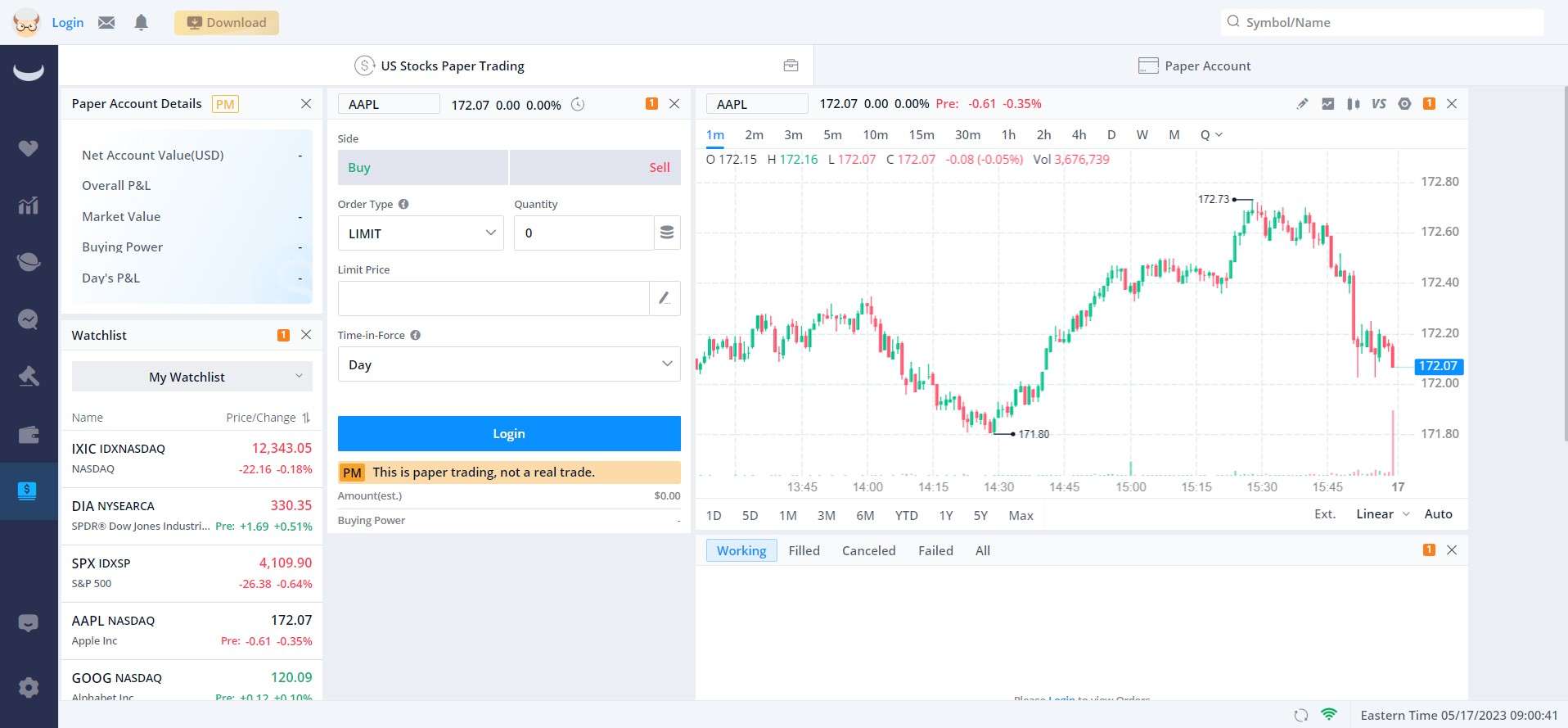Click the Wi-Fi connection status icon
1568x728 pixels.
(x=1329, y=715)
